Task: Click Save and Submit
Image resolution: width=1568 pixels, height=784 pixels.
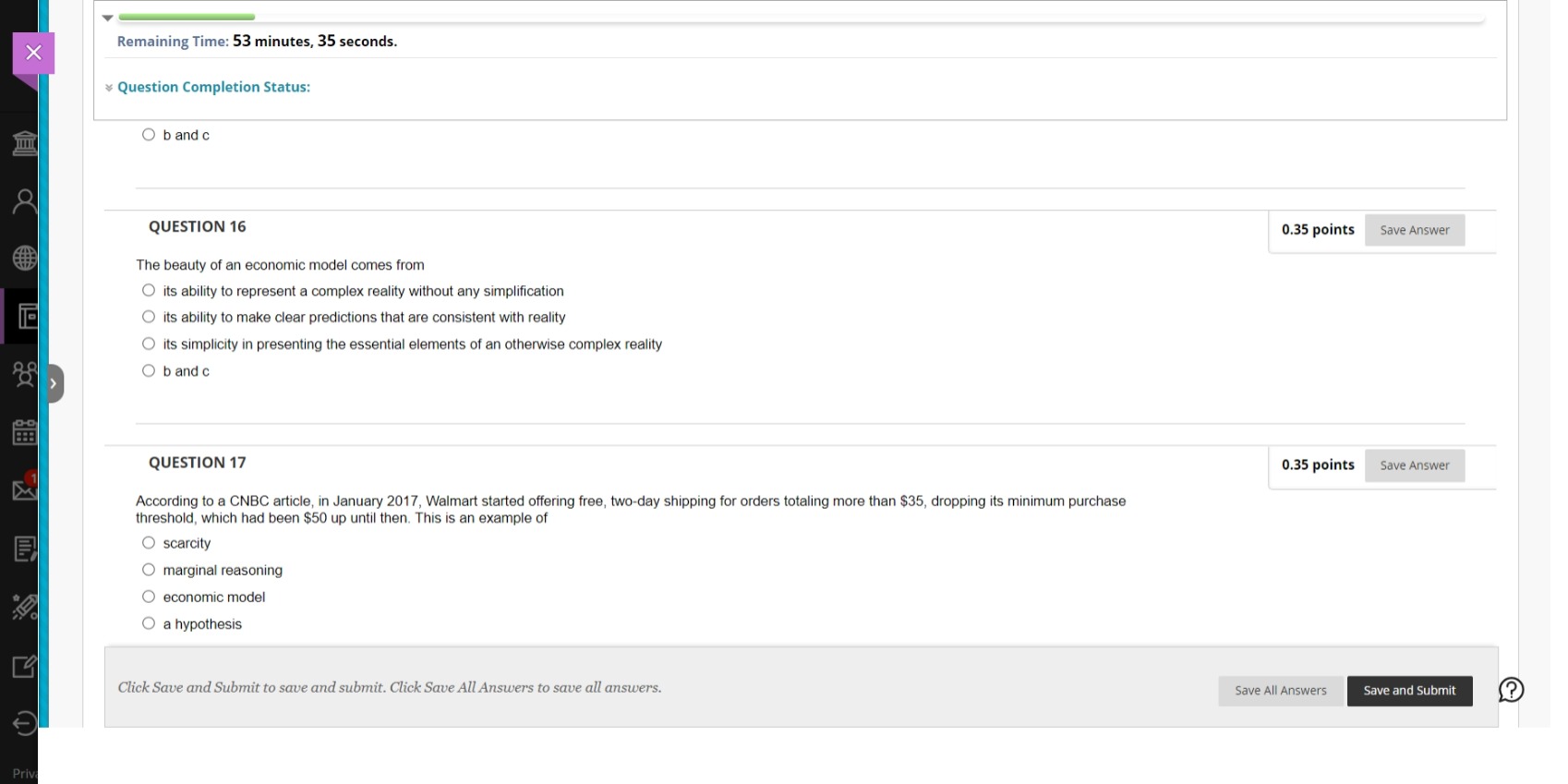Action: pyautogui.click(x=1409, y=690)
